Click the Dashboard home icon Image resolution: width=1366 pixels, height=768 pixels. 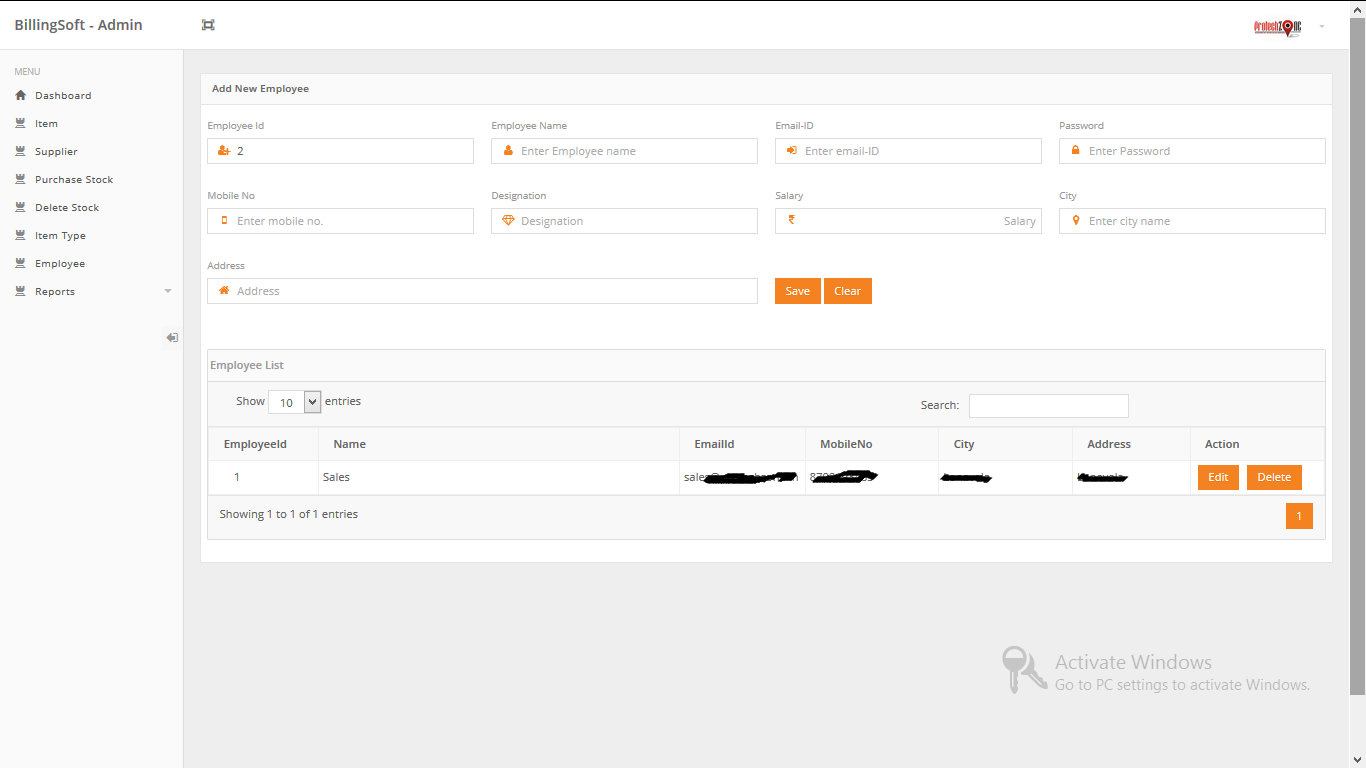click(20, 95)
